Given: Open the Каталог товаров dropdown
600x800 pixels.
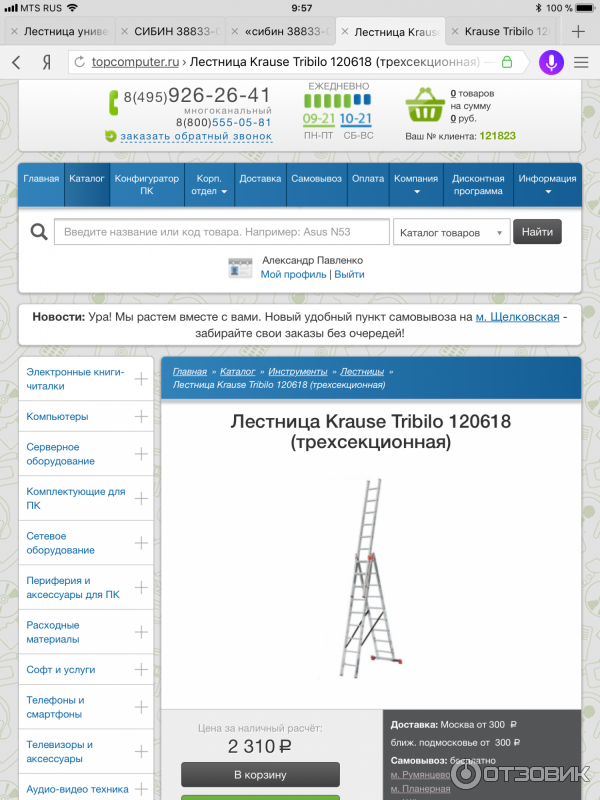Looking at the screenshot, I should click(451, 233).
